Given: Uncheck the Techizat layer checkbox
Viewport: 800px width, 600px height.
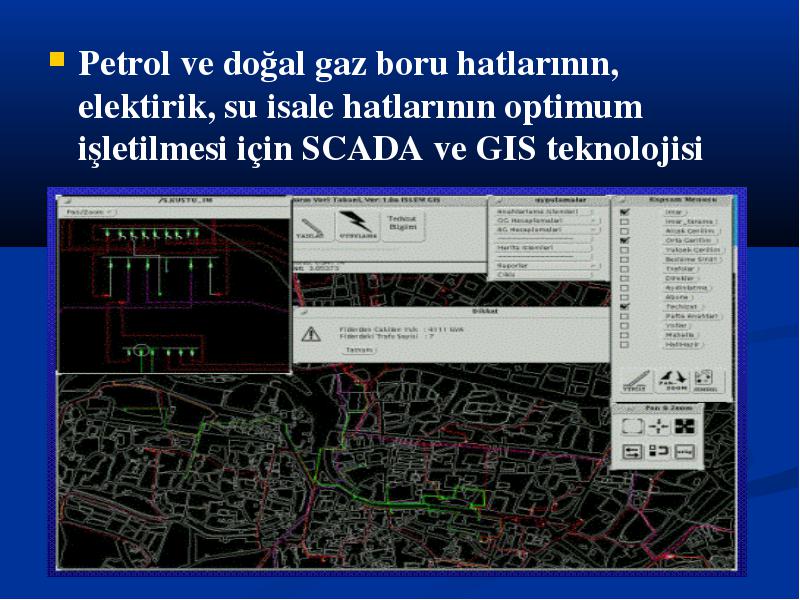Looking at the screenshot, I should coord(624,307).
